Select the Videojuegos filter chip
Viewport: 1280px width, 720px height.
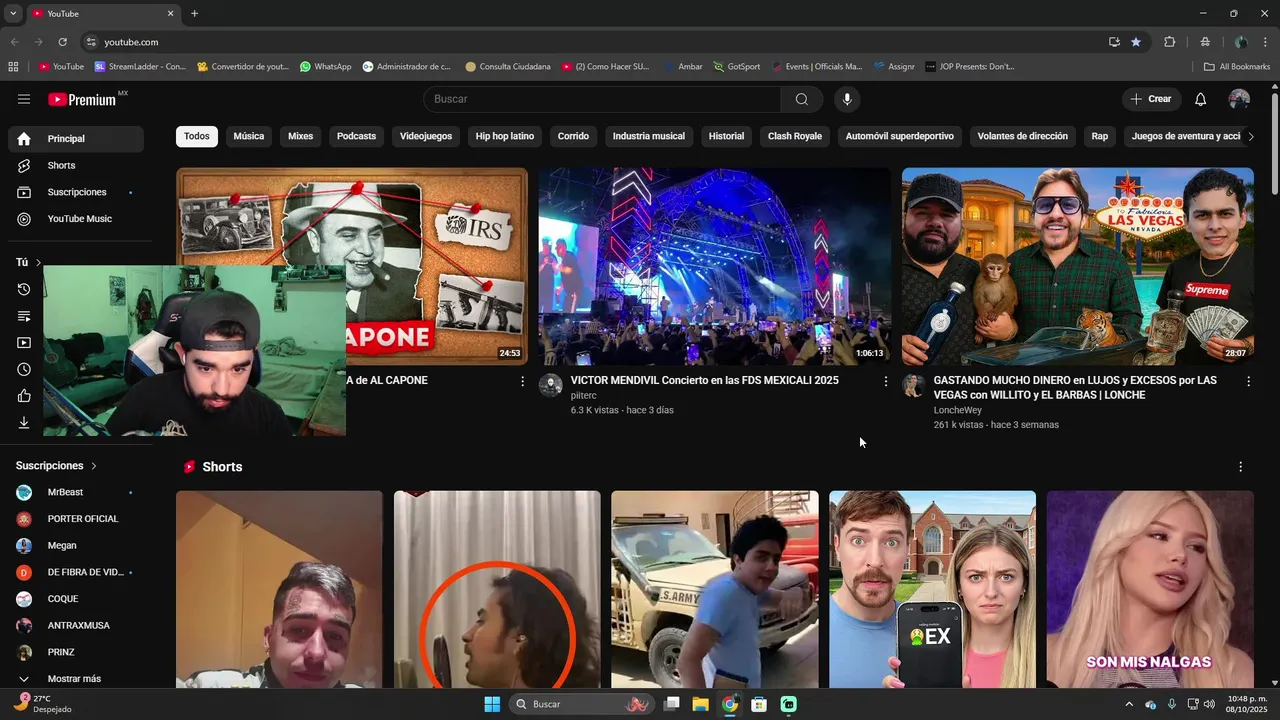[426, 136]
